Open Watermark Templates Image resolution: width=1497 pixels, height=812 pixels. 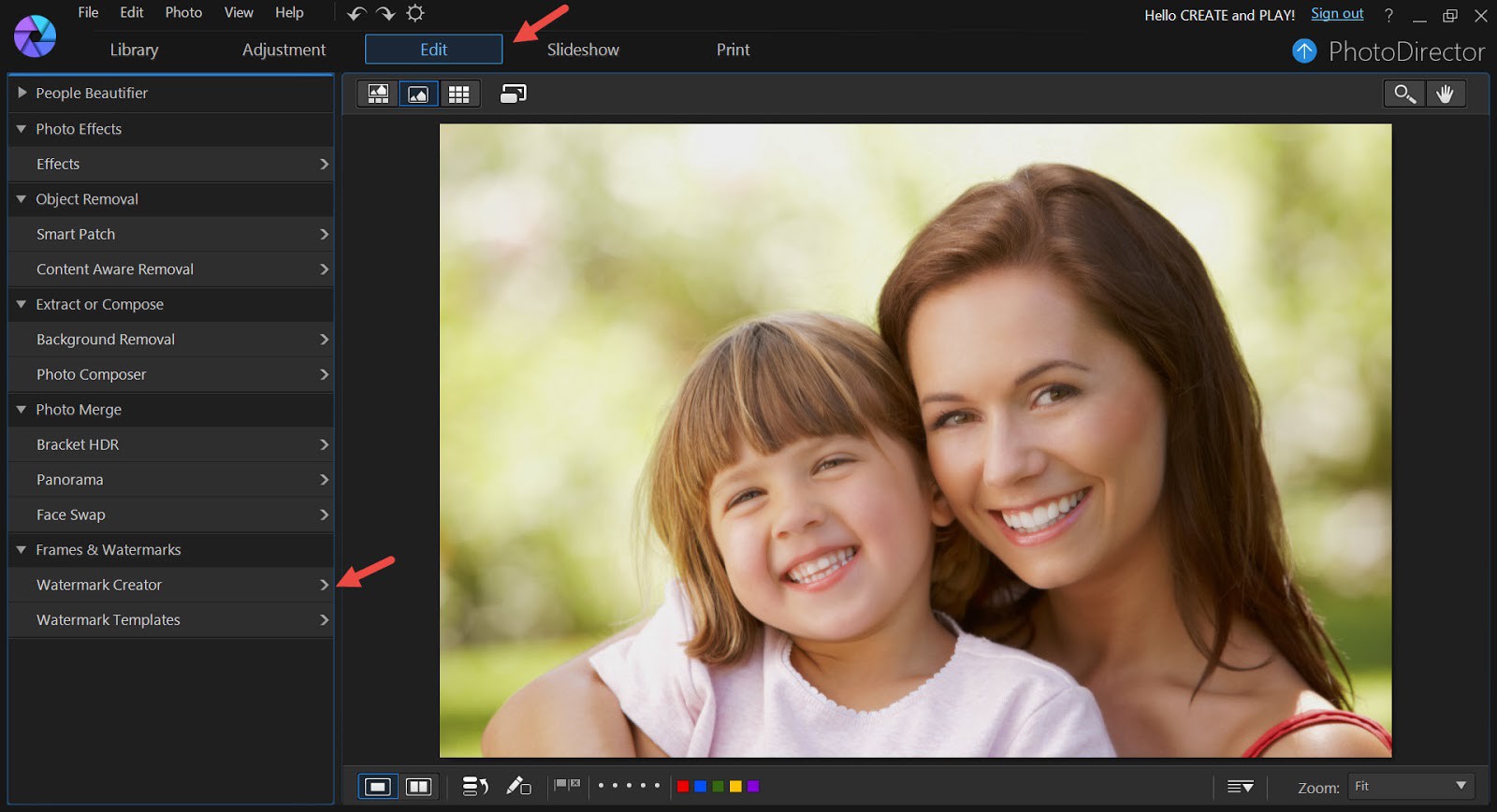pos(170,620)
